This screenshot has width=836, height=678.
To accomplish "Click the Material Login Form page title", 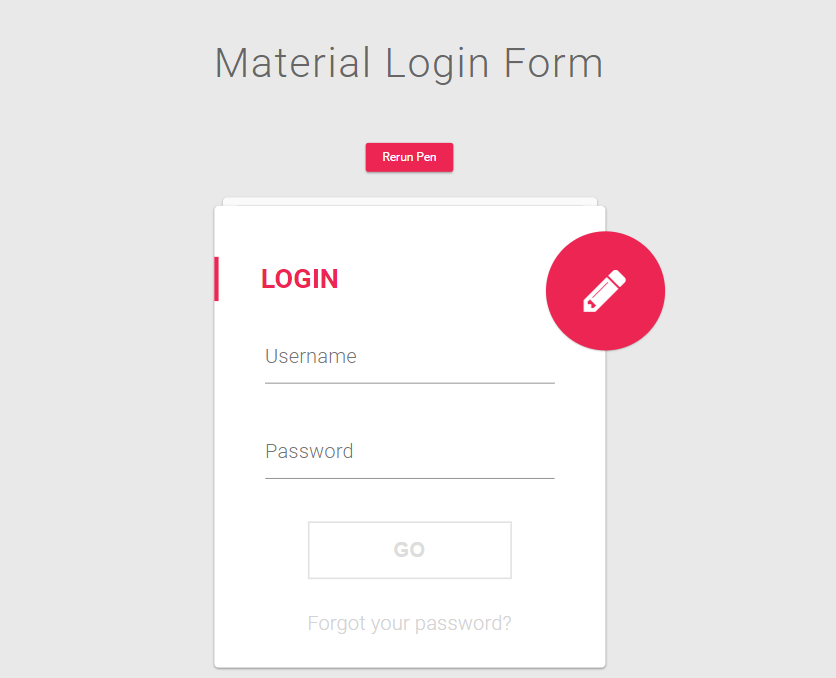I will pos(409,63).
